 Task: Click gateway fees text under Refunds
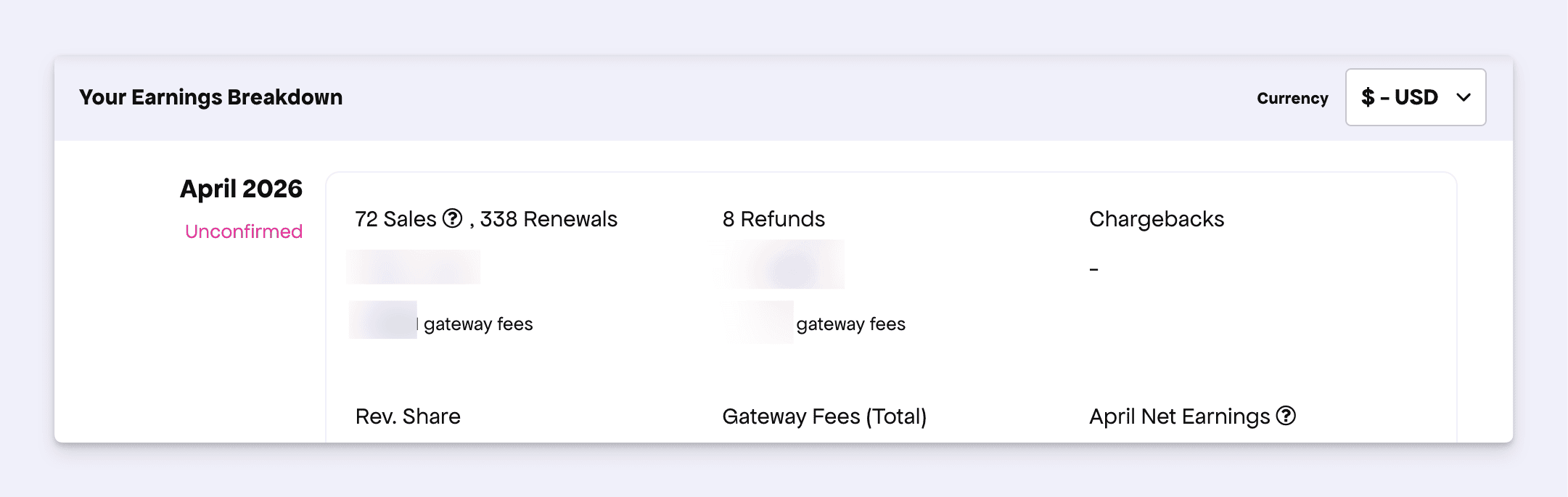click(x=850, y=324)
